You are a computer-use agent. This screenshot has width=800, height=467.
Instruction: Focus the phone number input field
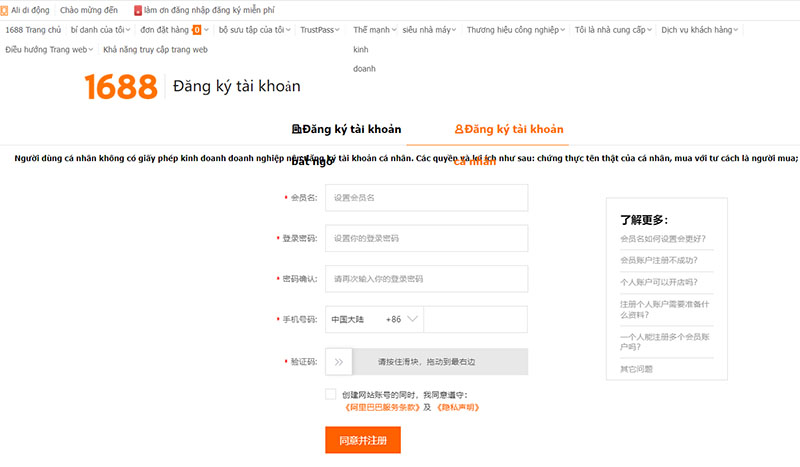click(x=476, y=319)
